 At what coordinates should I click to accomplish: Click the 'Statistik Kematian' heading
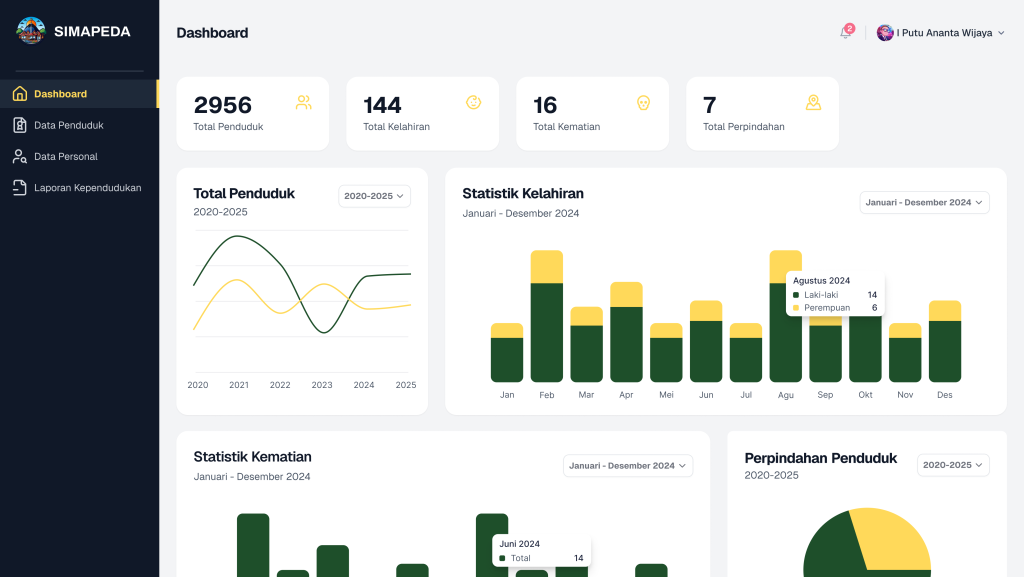click(253, 457)
